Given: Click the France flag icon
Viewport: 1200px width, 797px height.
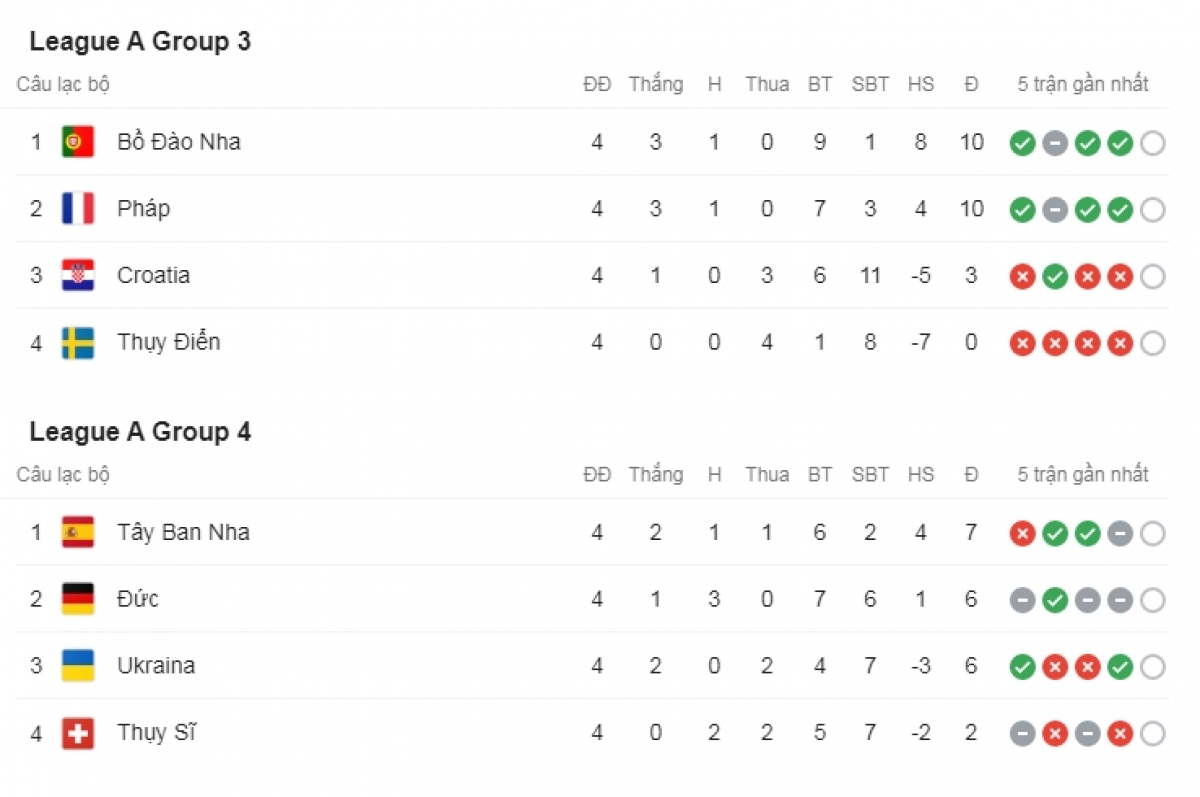Looking at the screenshot, I should tap(78, 208).
